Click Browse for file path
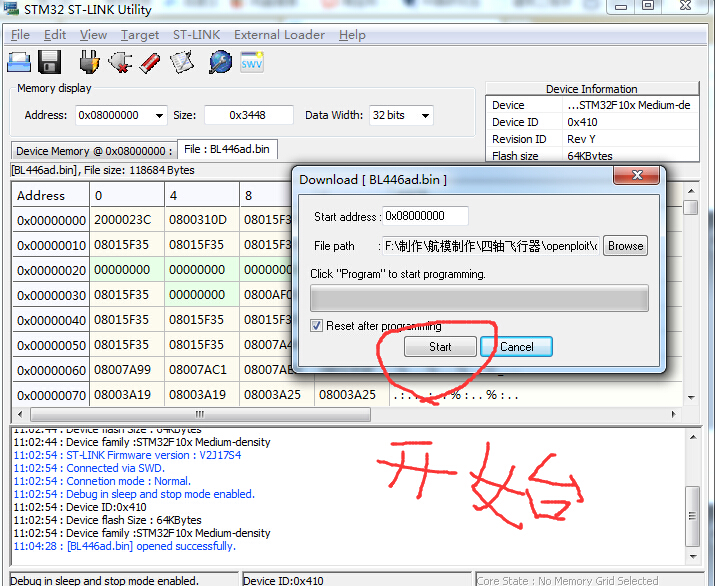The height and width of the screenshot is (586, 715). coord(625,246)
